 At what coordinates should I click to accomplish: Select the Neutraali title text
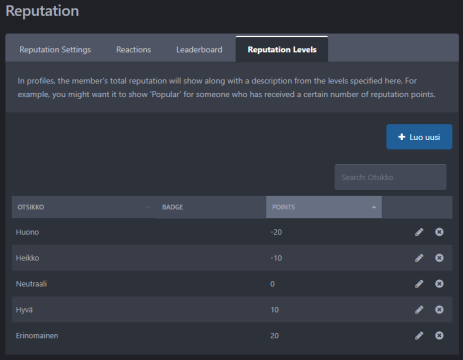pyautogui.click(x=31, y=284)
